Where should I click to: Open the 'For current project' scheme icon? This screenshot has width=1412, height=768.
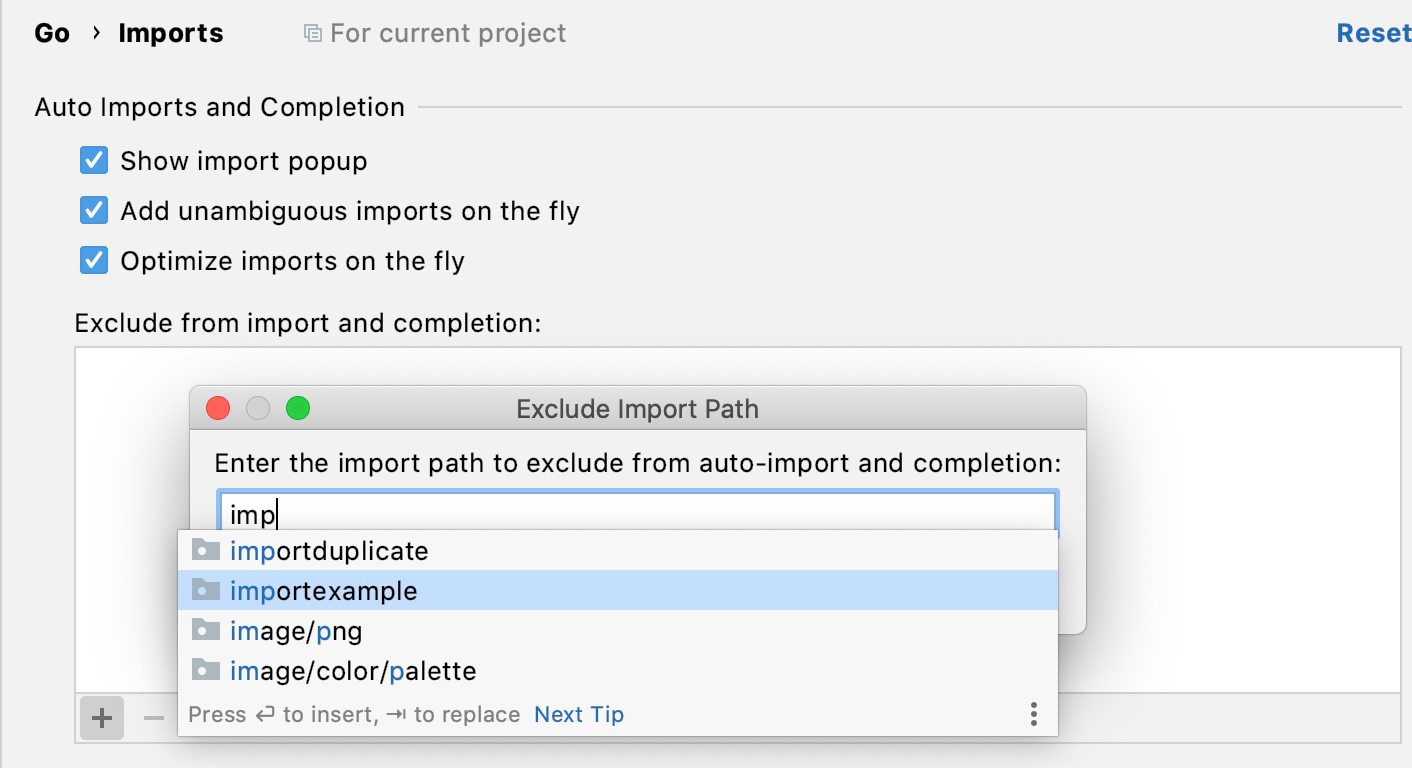click(x=310, y=32)
